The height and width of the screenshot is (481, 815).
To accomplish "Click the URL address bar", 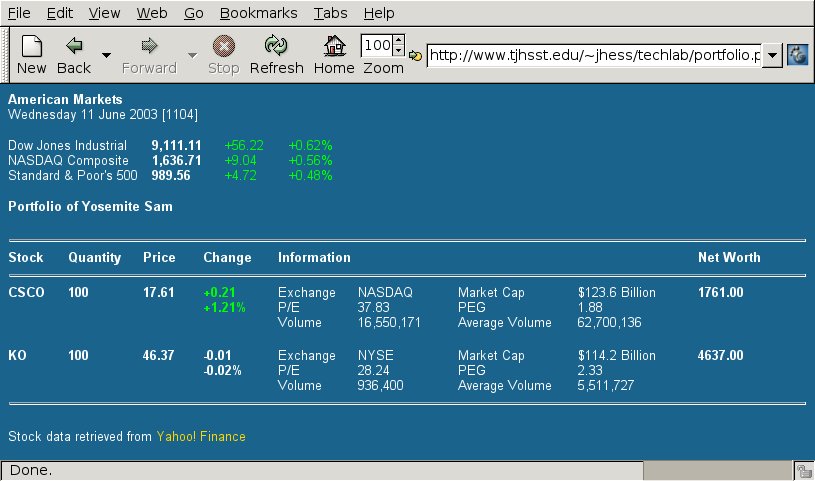I will pyautogui.click(x=594, y=55).
